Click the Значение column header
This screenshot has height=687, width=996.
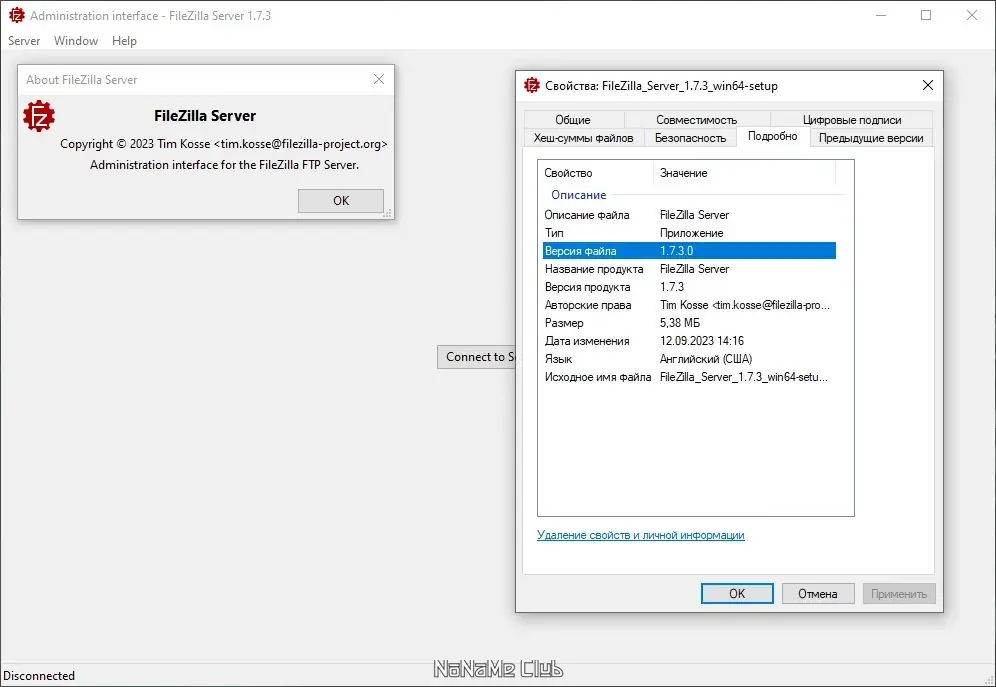(x=744, y=173)
